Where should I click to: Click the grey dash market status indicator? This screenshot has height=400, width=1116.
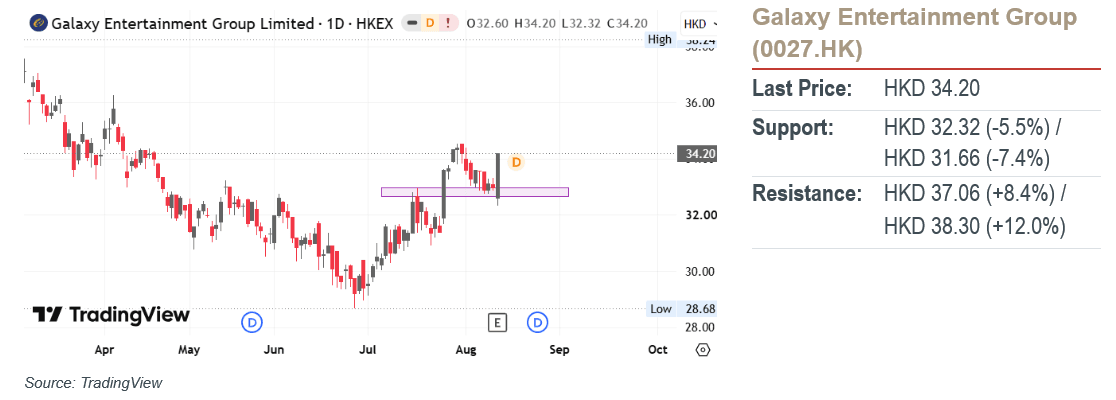[412, 23]
